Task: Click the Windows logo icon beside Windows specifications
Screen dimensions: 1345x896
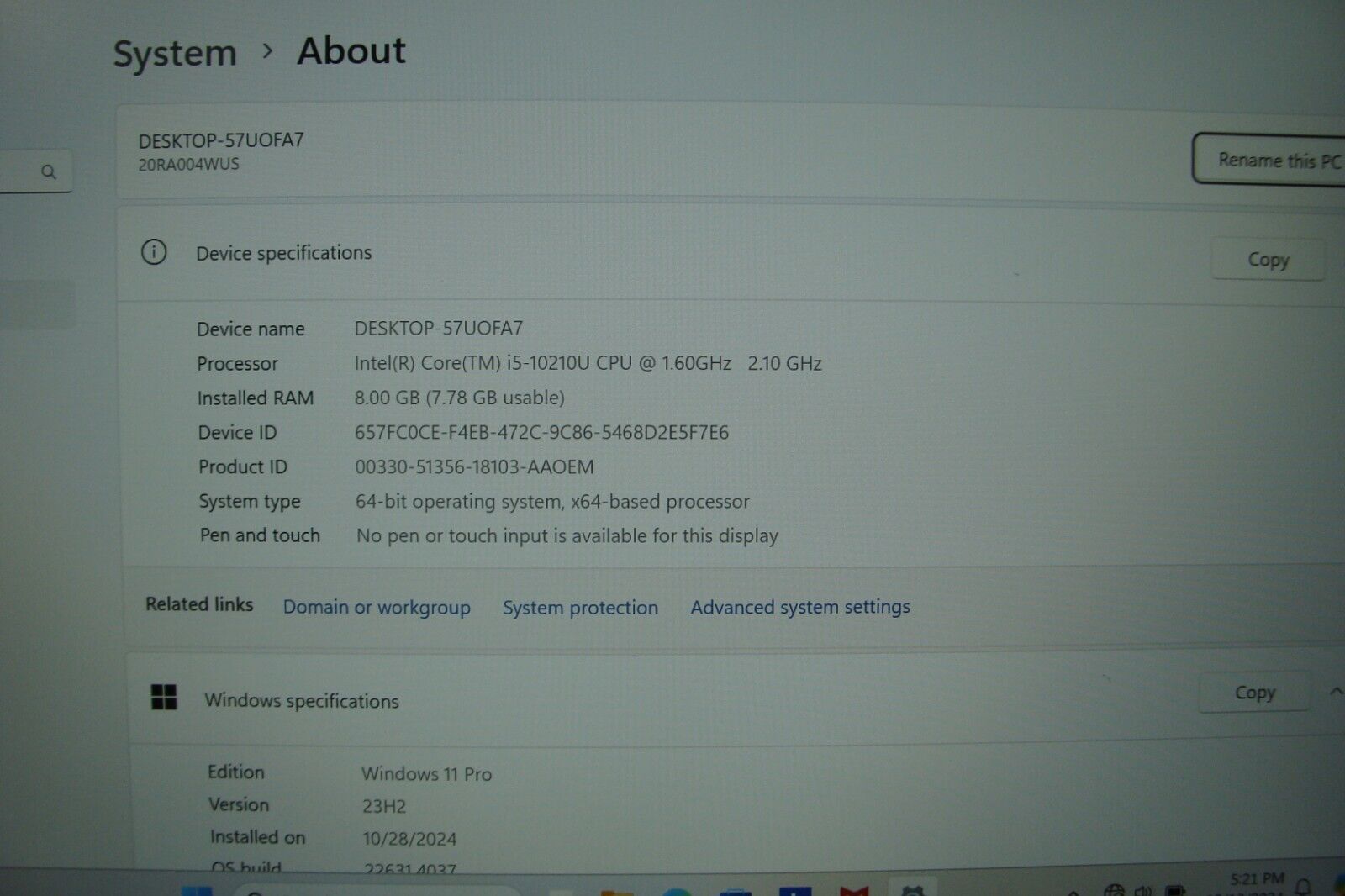Action: click(x=164, y=697)
